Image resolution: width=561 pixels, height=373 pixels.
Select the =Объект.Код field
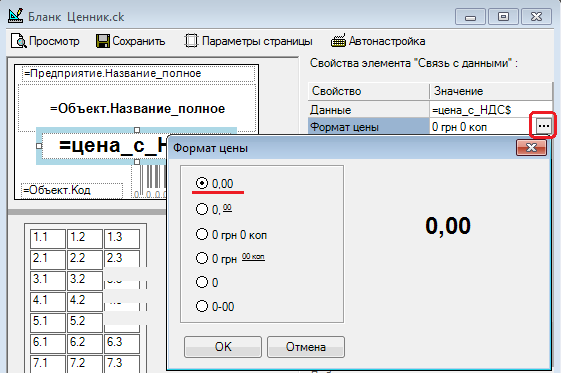[72, 191]
